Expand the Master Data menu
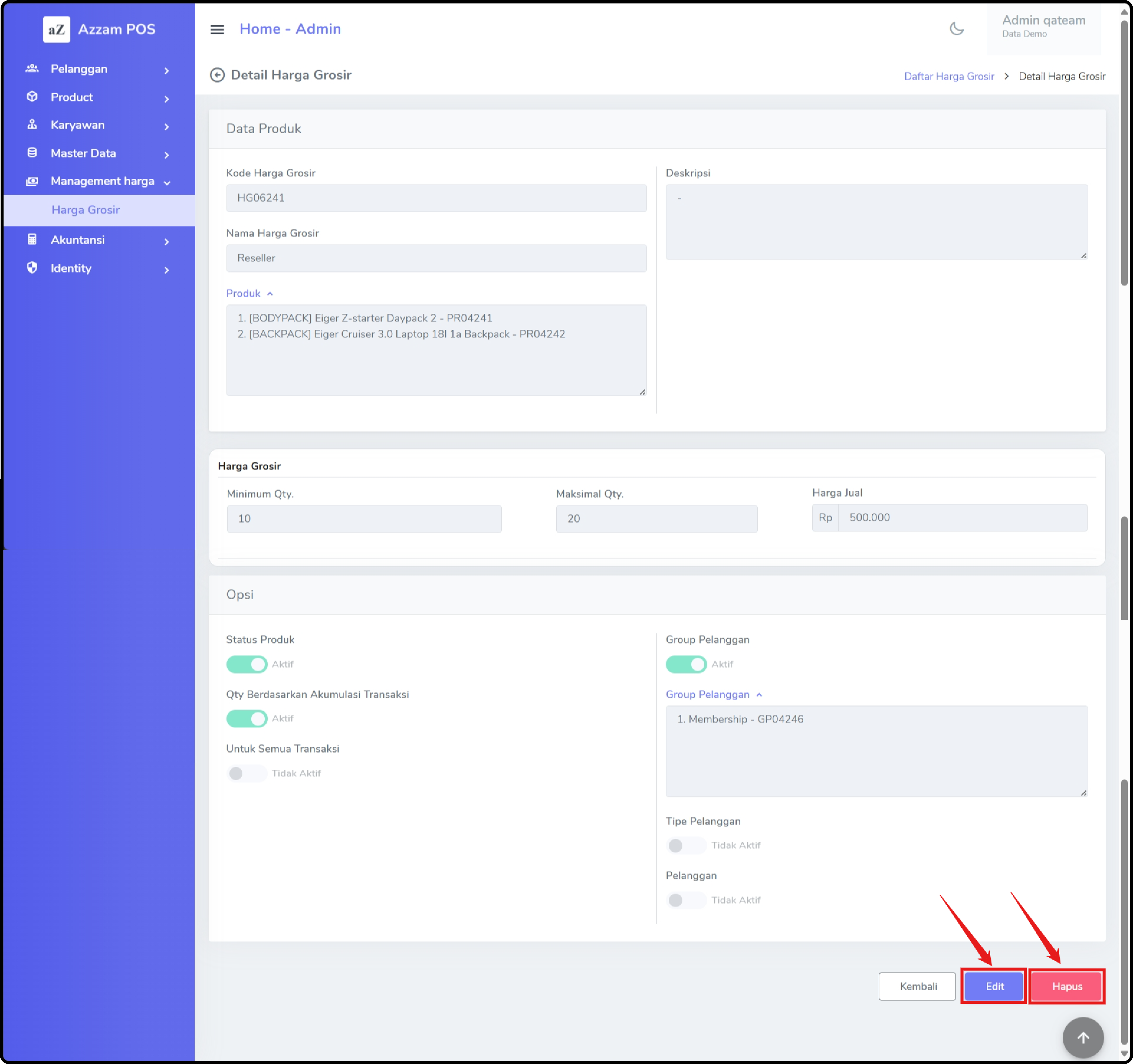 click(83, 153)
